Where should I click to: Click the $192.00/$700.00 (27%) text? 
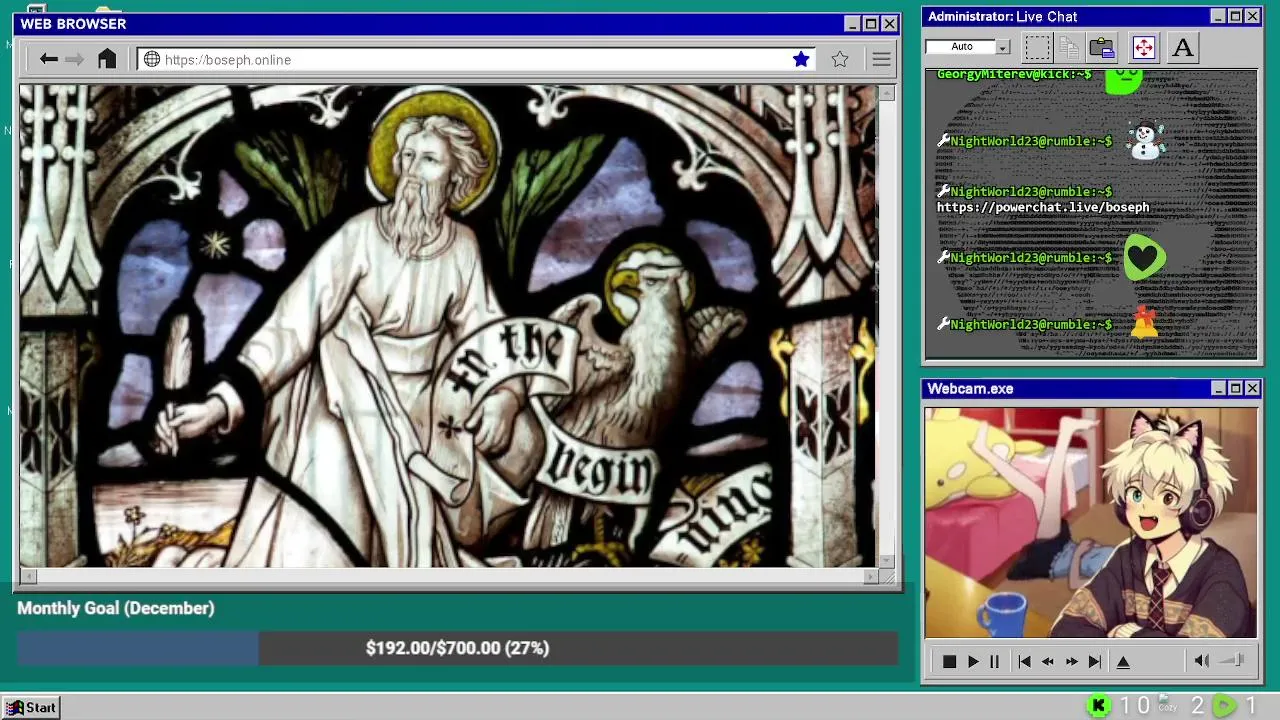click(x=457, y=648)
